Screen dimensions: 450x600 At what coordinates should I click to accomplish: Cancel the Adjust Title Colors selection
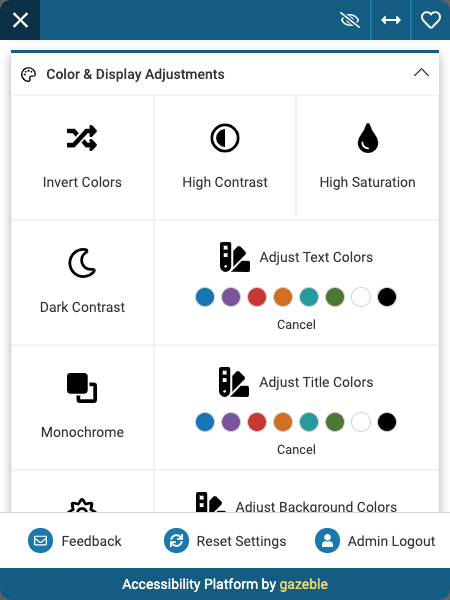coord(296,450)
